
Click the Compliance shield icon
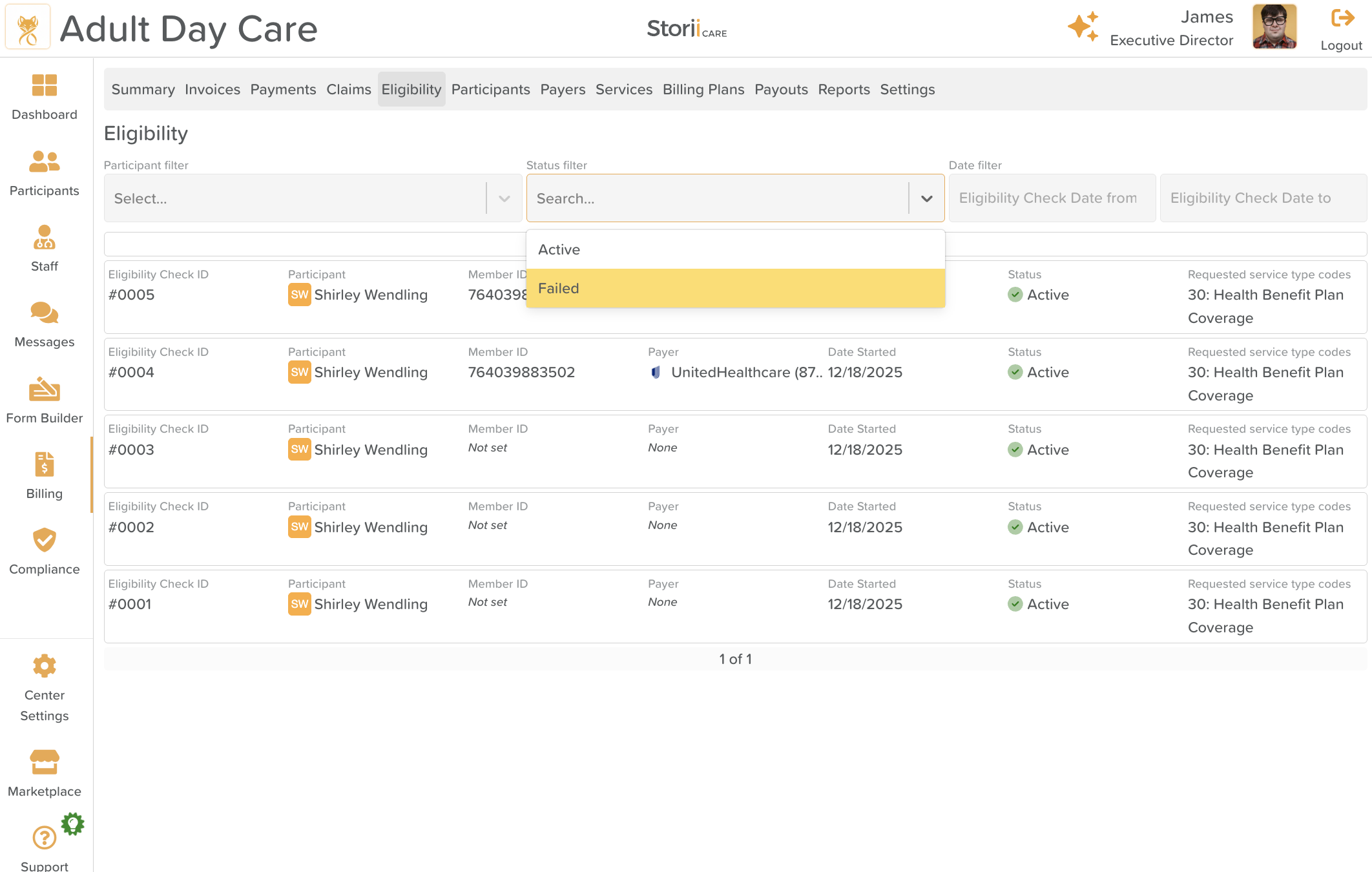point(44,541)
